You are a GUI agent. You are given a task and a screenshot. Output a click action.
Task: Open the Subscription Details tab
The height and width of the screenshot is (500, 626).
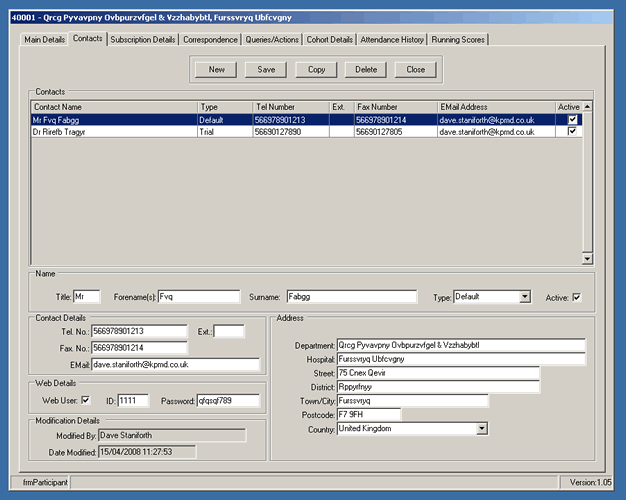(143, 40)
